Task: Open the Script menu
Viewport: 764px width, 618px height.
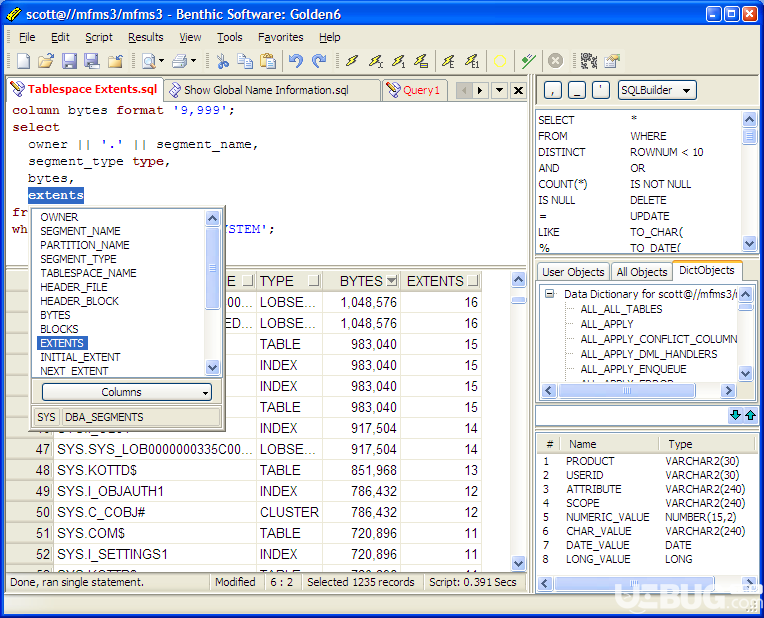Action: (99, 37)
